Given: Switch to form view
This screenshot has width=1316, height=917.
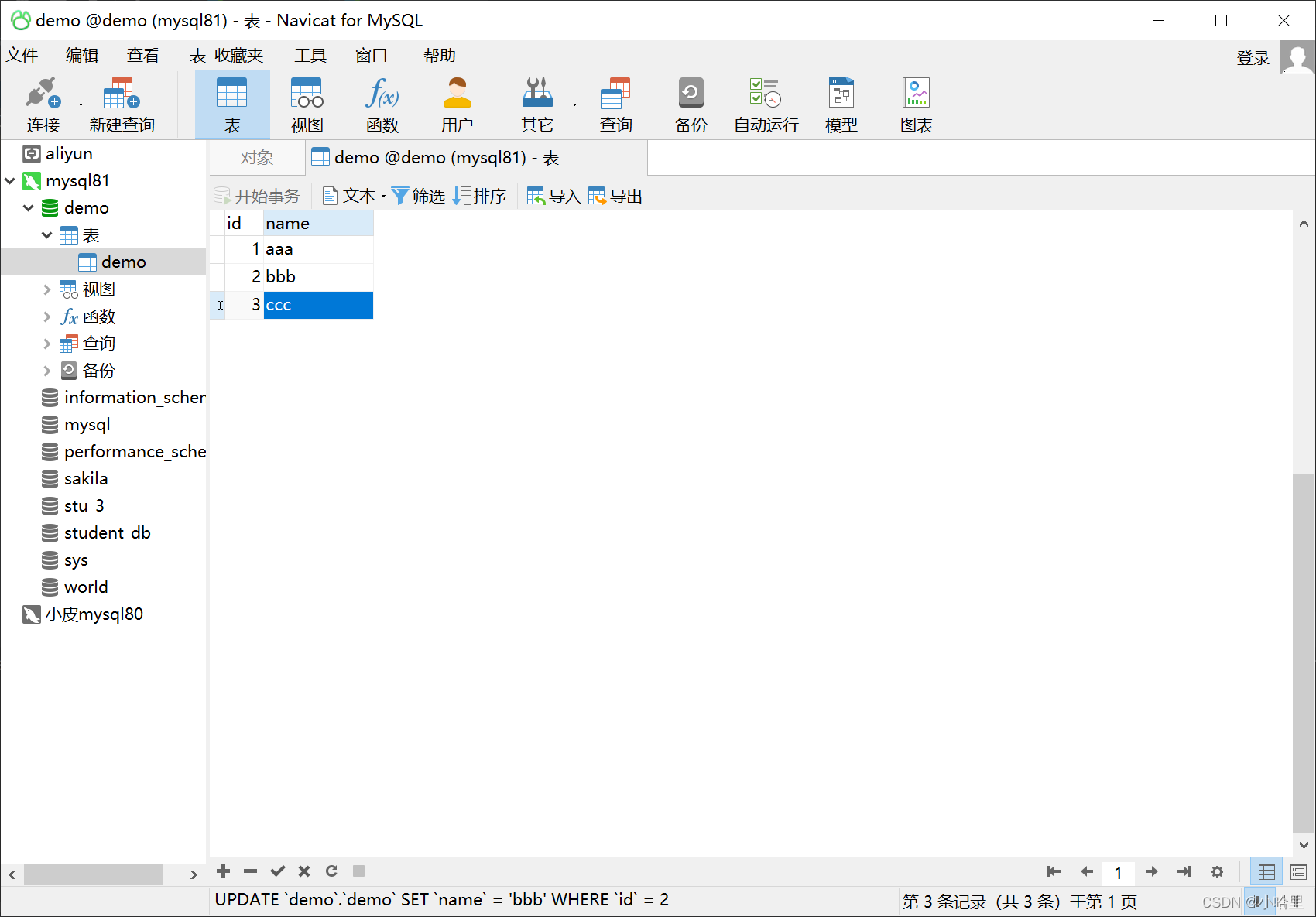Looking at the screenshot, I should point(1298,872).
